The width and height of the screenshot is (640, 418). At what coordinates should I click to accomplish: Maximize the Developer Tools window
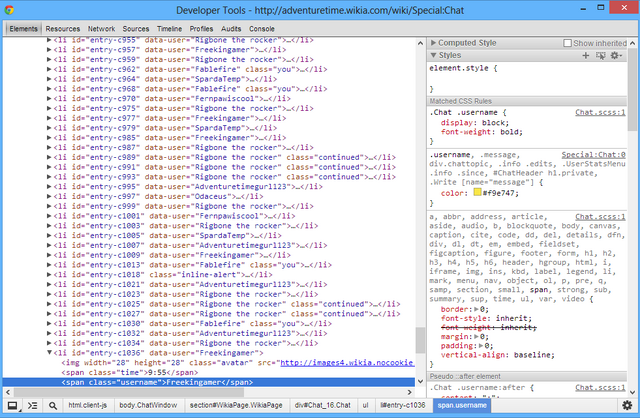600,7
